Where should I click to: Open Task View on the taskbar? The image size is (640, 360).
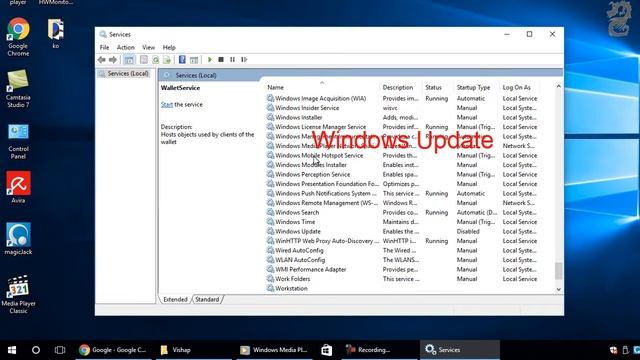[x=60, y=350]
